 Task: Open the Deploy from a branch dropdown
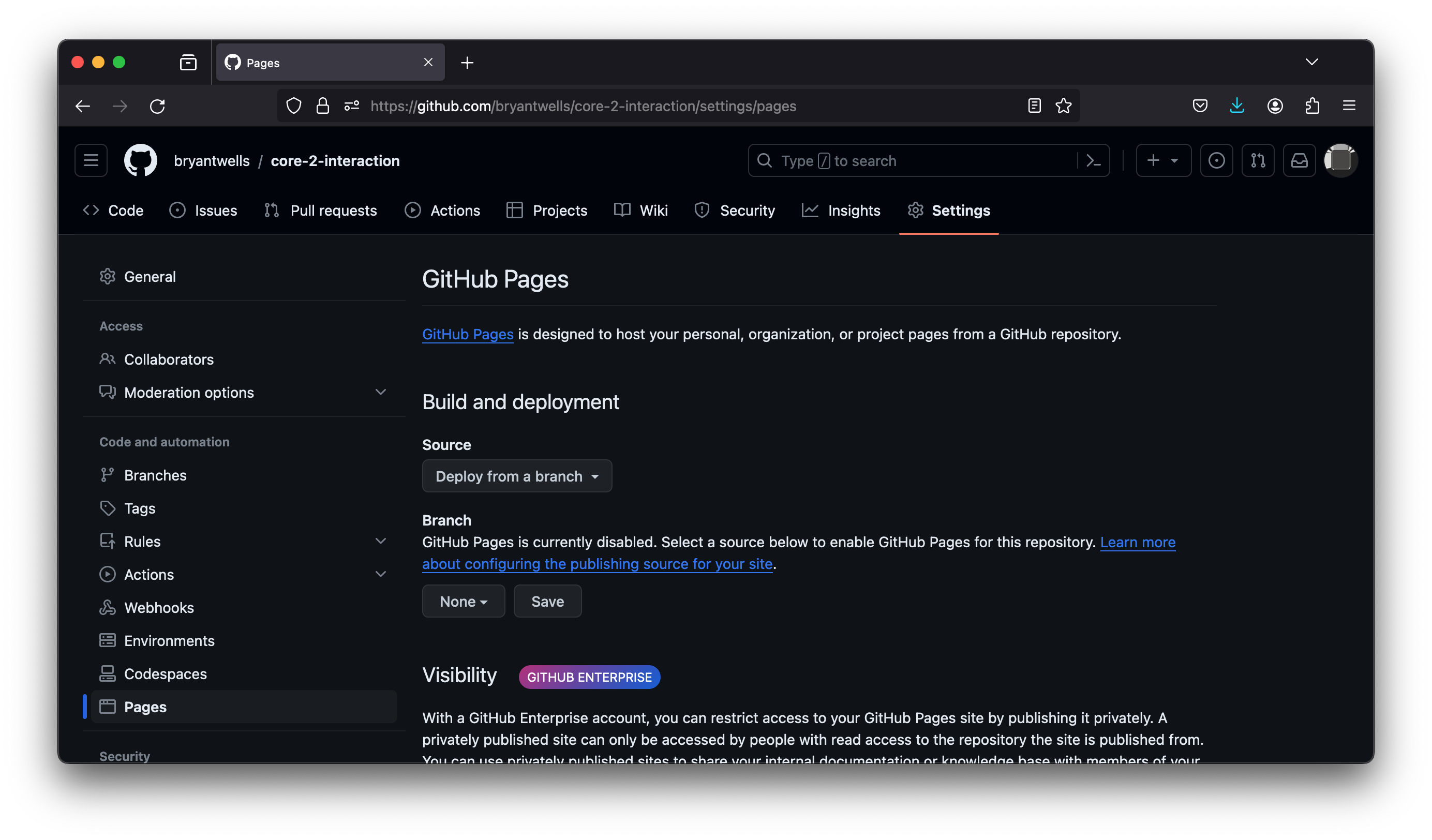click(516, 476)
